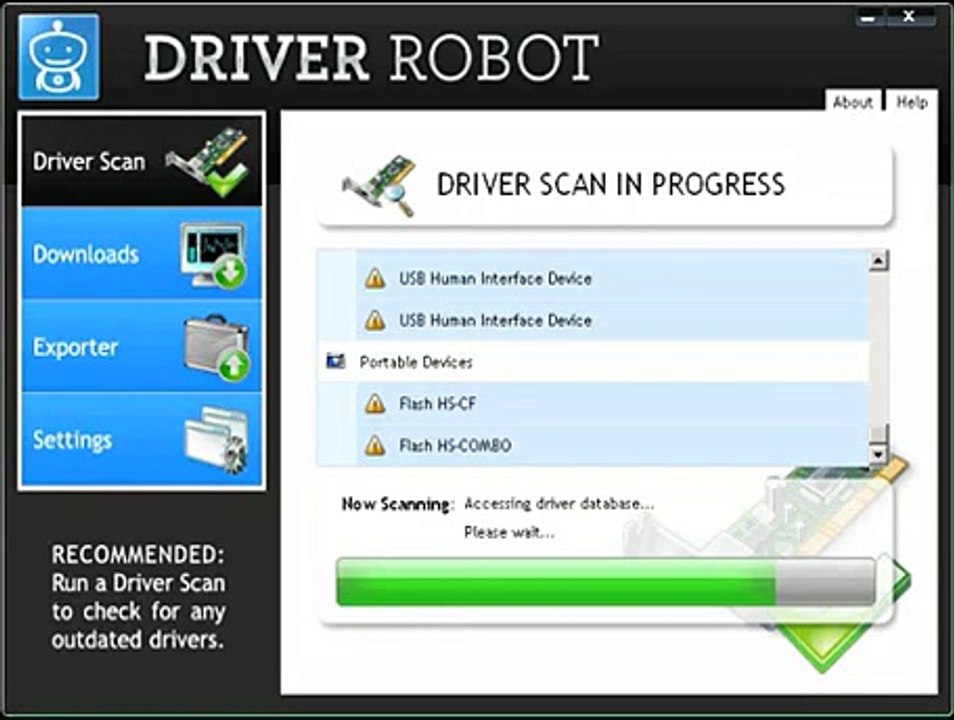Viewport: 954px width, 720px height.
Task: Switch to the About tab
Action: pos(852,102)
